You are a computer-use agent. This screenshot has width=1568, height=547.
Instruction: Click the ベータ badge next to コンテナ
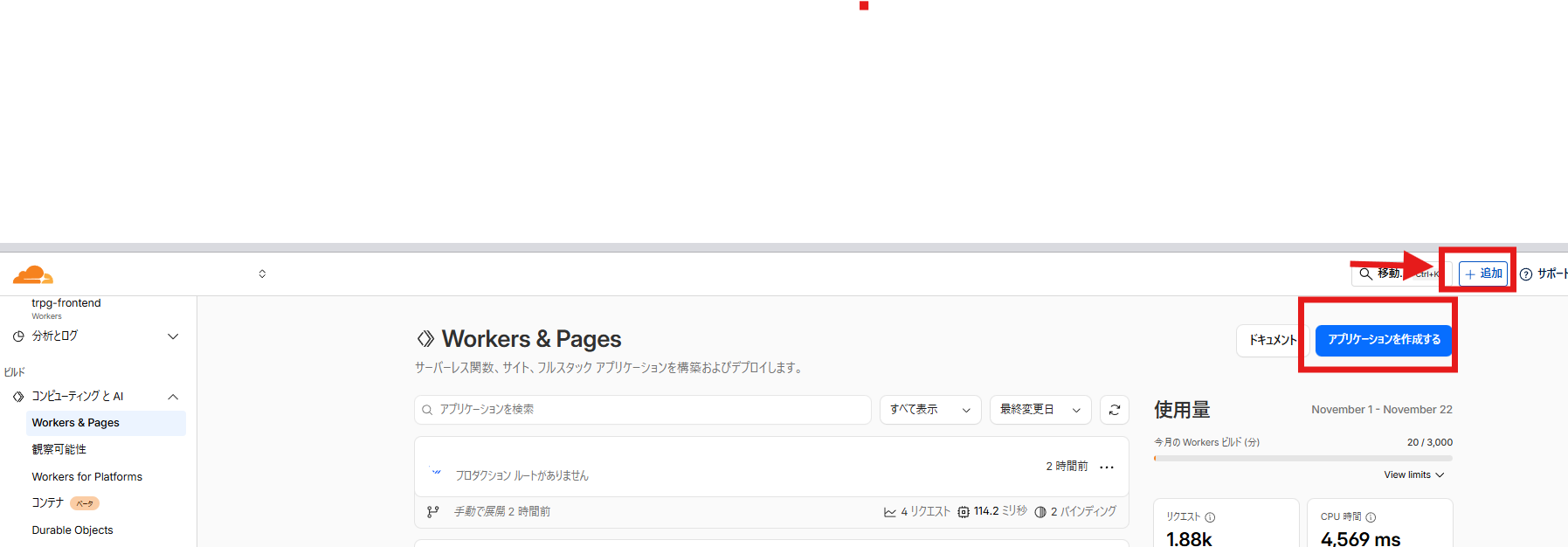[x=85, y=503]
